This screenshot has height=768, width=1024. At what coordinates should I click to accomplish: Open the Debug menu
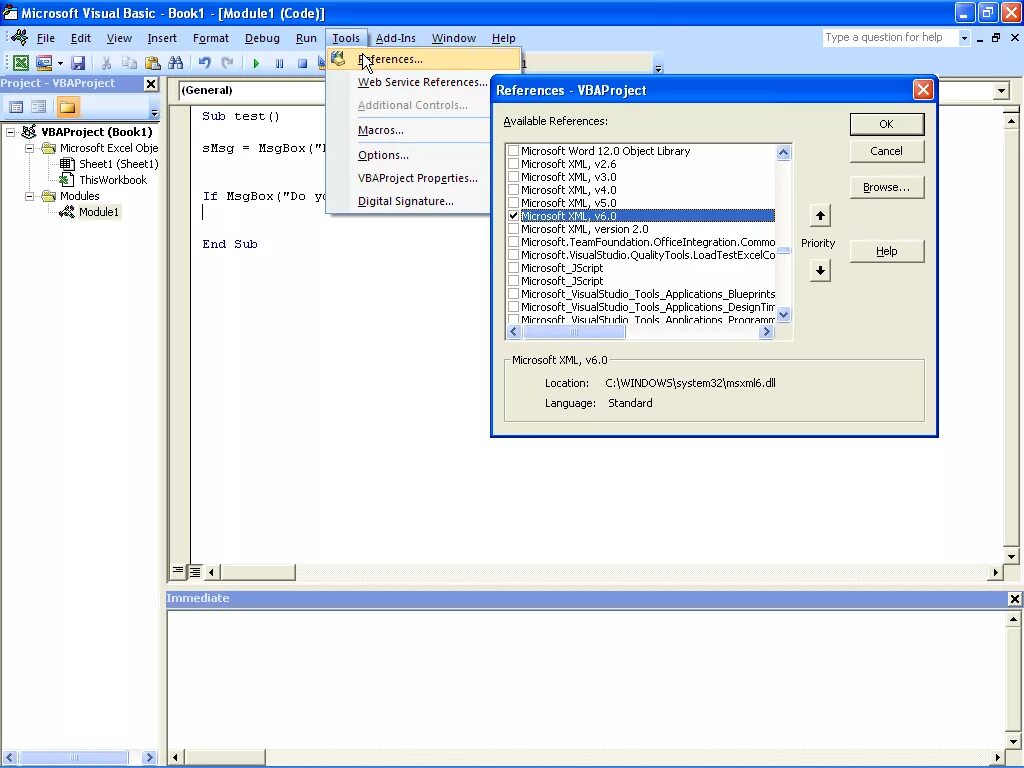point(262,38)
